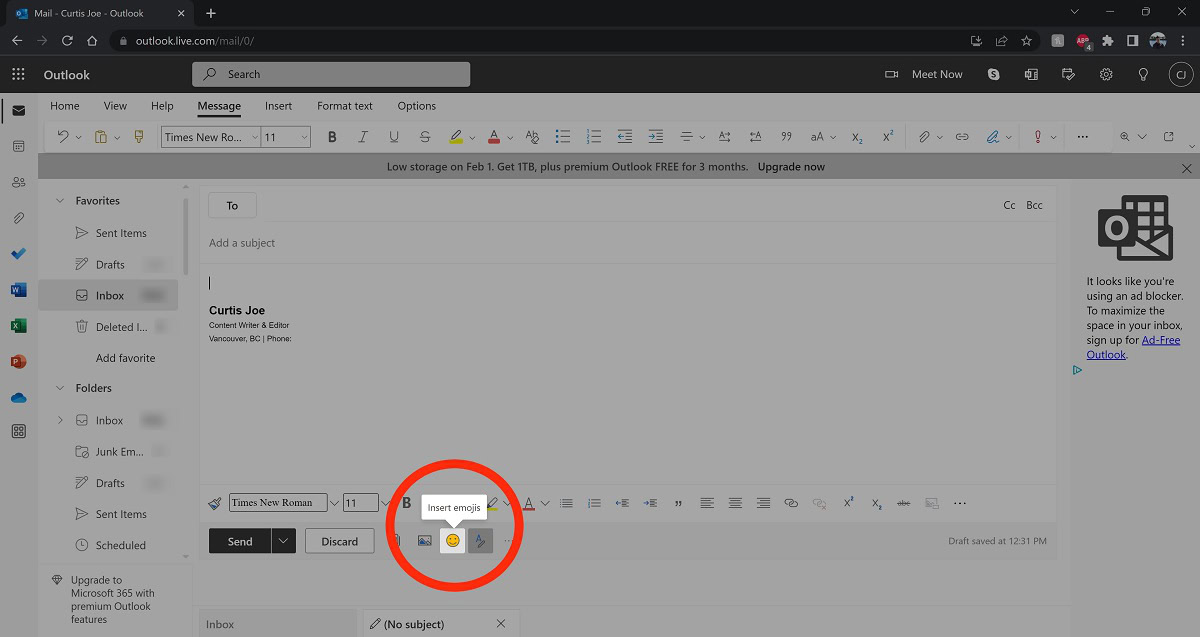Collapse the Favorites folder group
Viewport: 1200px width, 637px height.
[x=60, y=201]
